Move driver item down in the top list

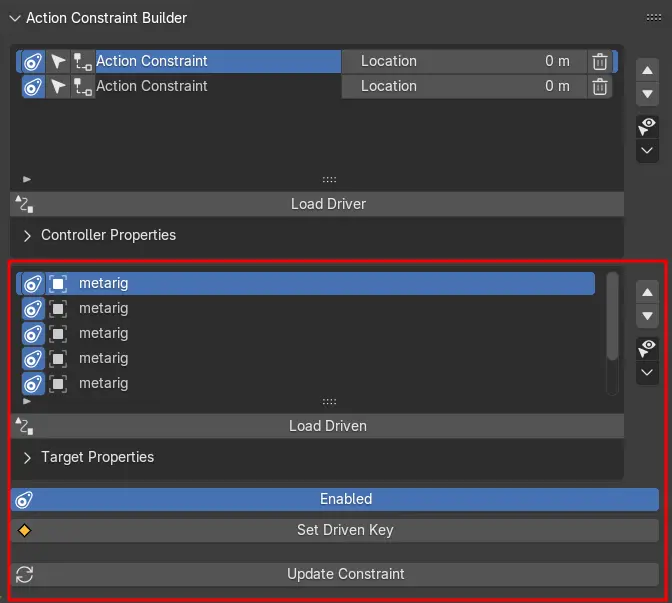tap(647, 94)
